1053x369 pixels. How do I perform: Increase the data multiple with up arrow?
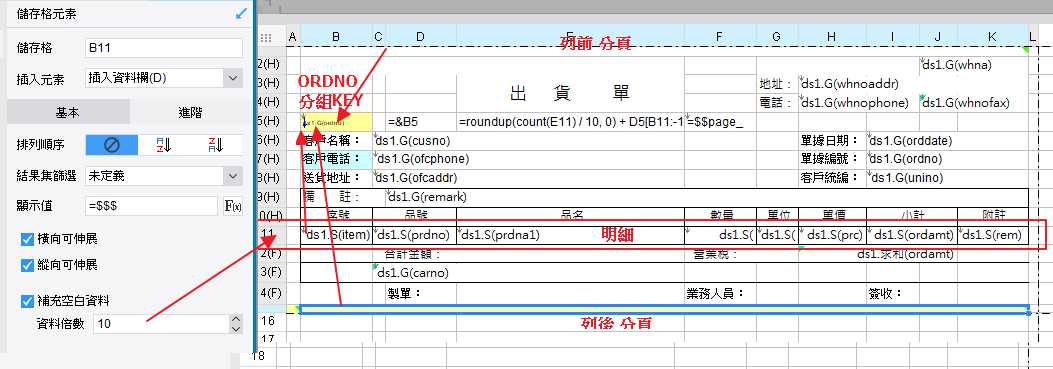pos(235,319)
